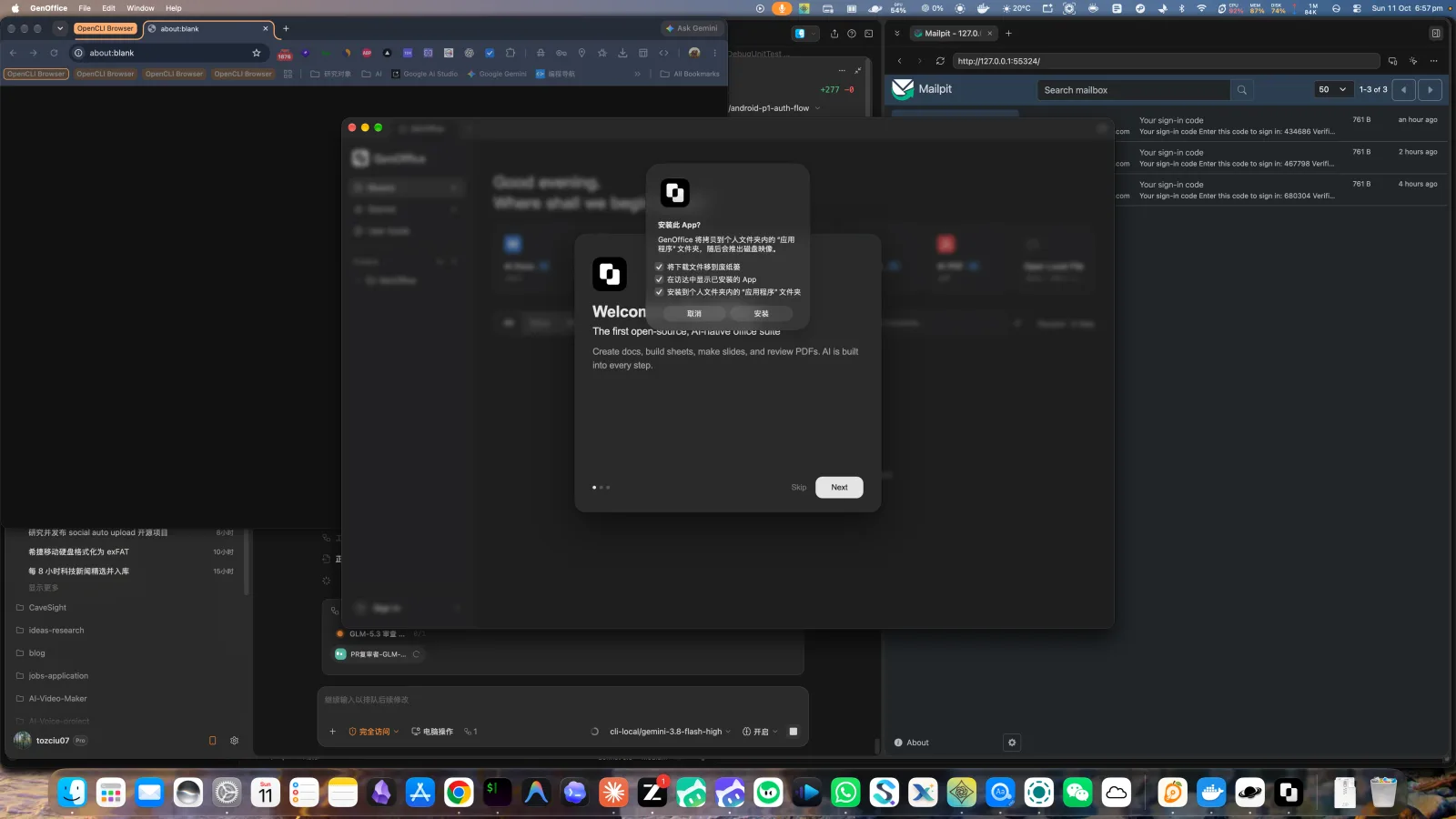Click Next on the Welcome card
The width and height of the screenshot is (1456, 819).
[x=839, y=488]
